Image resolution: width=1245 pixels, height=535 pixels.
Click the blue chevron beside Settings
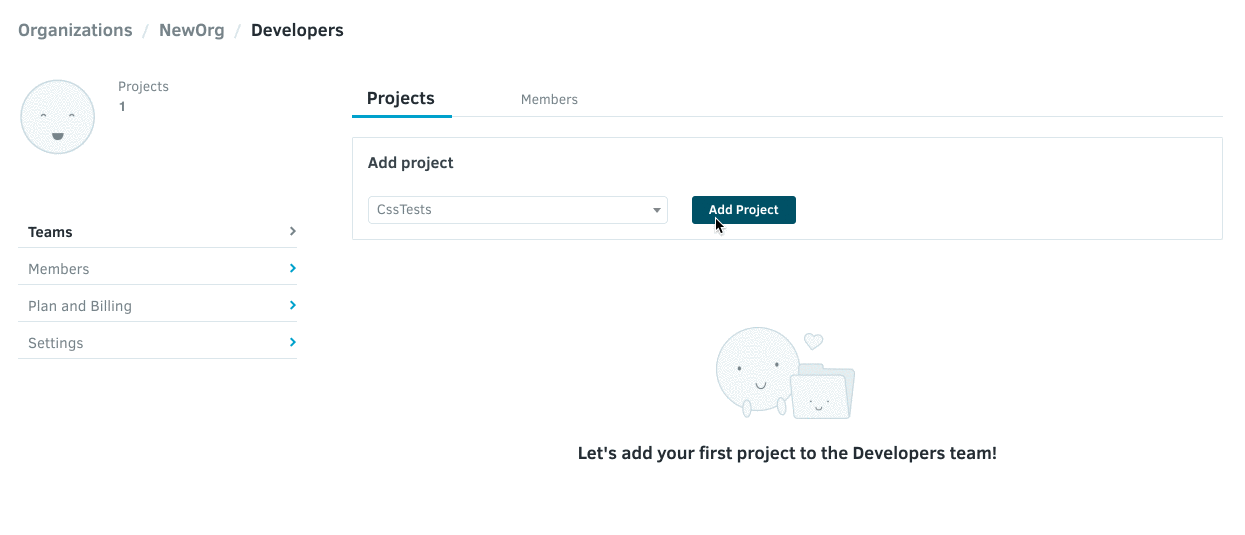(292, 342)
